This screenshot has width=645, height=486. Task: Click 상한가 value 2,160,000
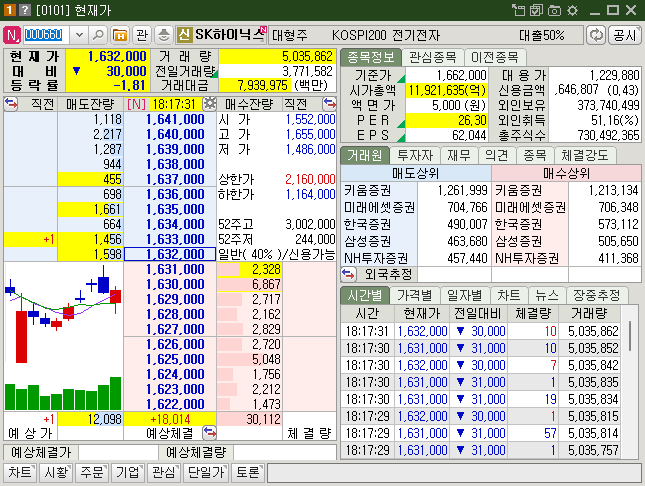tap(310, 179)
